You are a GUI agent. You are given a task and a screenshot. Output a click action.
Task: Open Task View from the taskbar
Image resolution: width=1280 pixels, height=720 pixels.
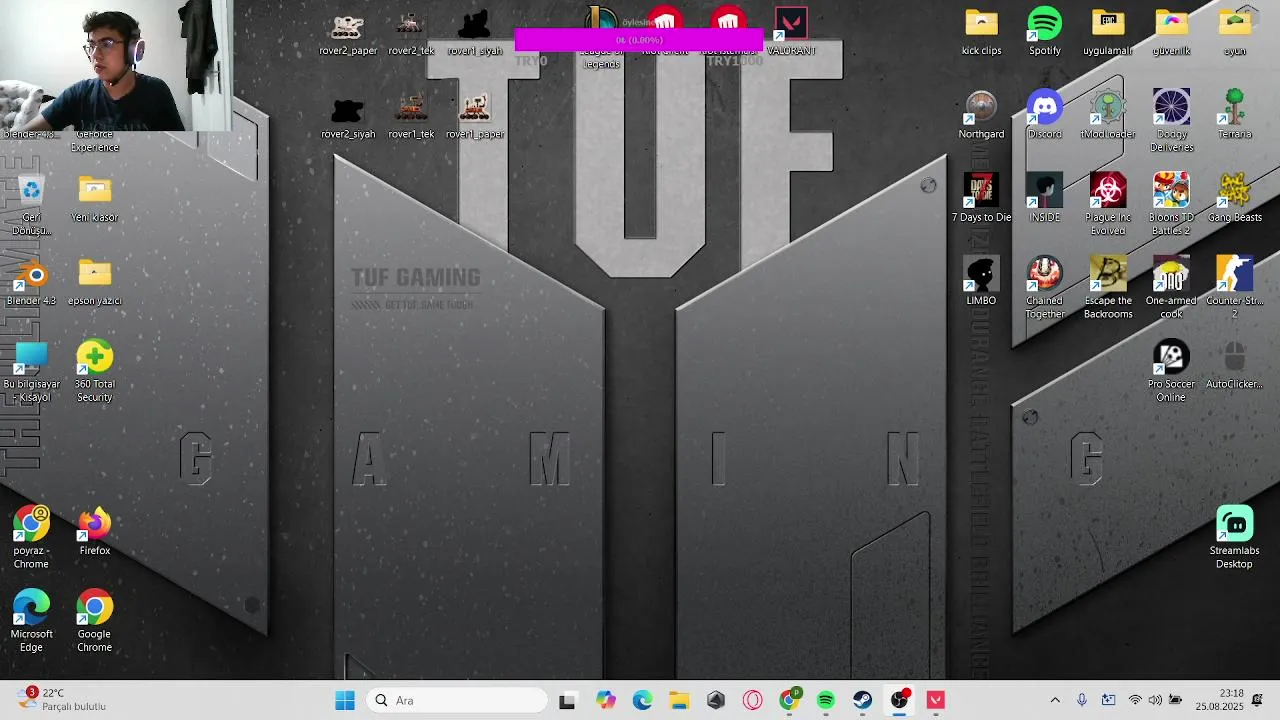tap(567, 700)
